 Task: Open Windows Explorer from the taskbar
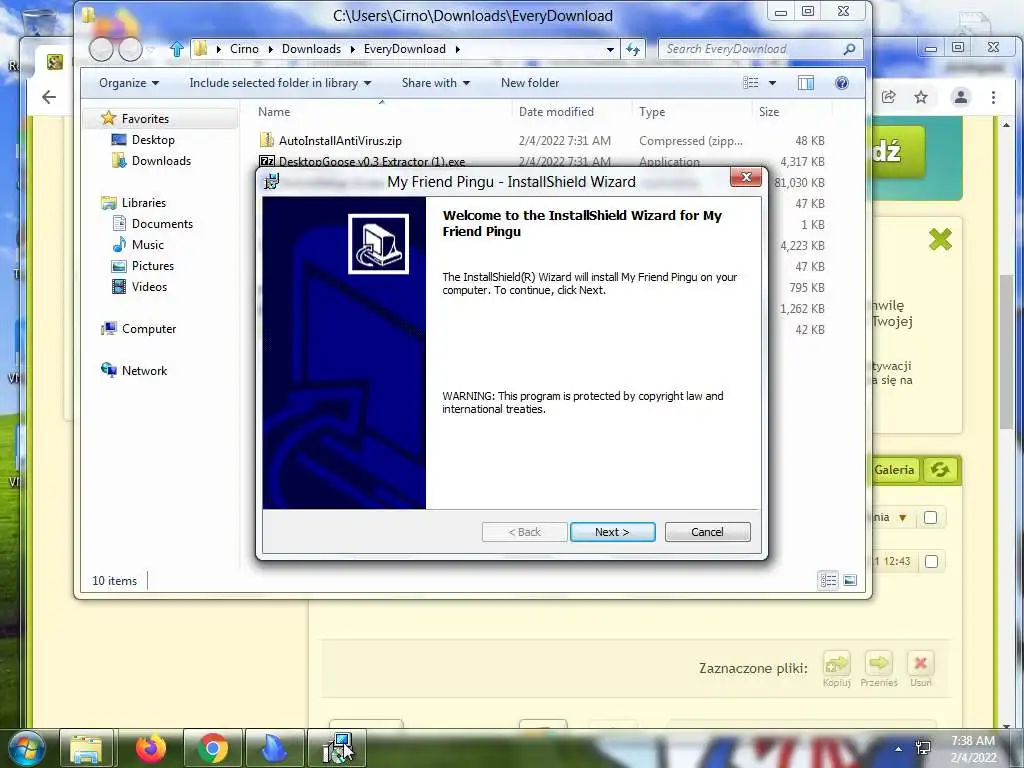(86, 748)
